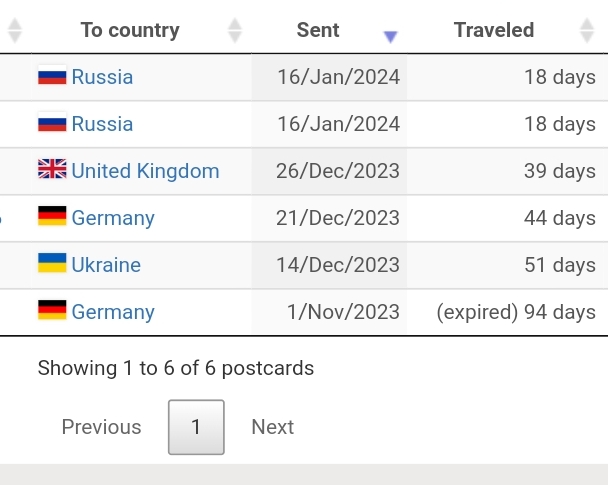Click the United Kingdom flag icon
This screenshot has height=485, width=608.
pyautogui.click(x=52, y=169)
